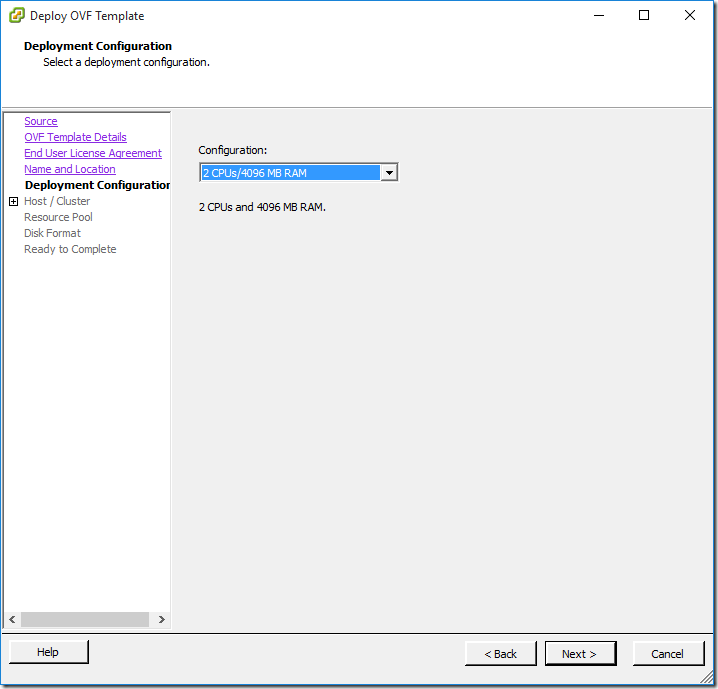This screenshot has height=689, width=718.
Task: Click the Deploy OVF Template title bar icon
Action: pyautogui.click(x=16, y=15)
